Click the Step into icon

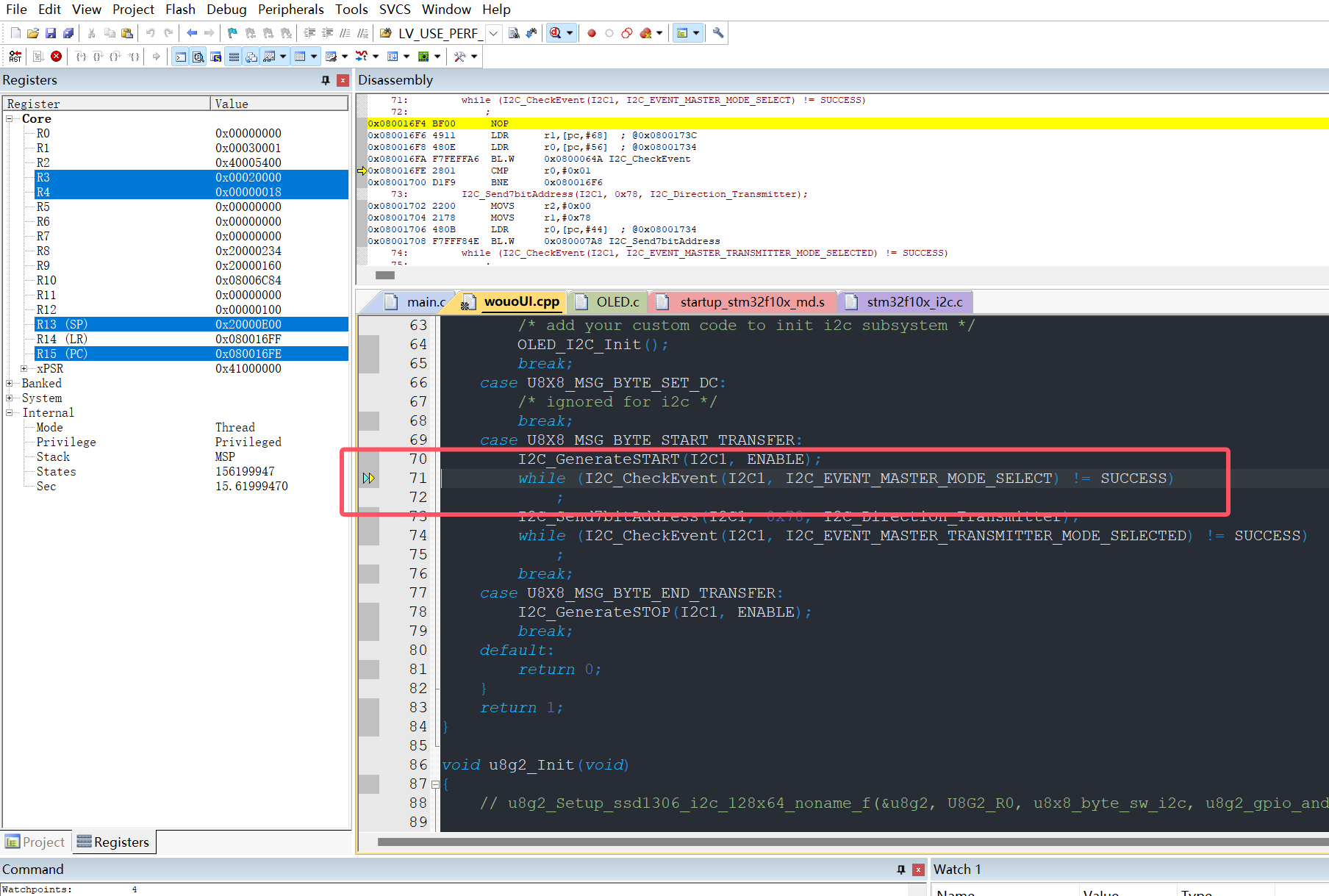(81, 57)
